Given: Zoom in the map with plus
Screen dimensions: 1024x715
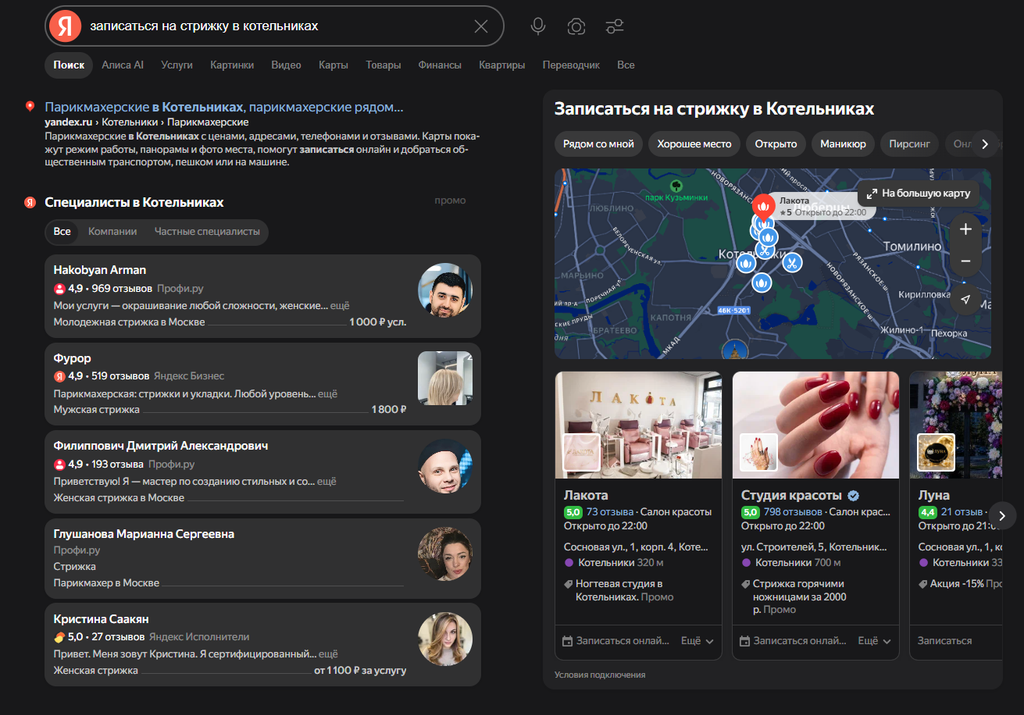Looking at the screenshot, I should click(x=966, y=229).
